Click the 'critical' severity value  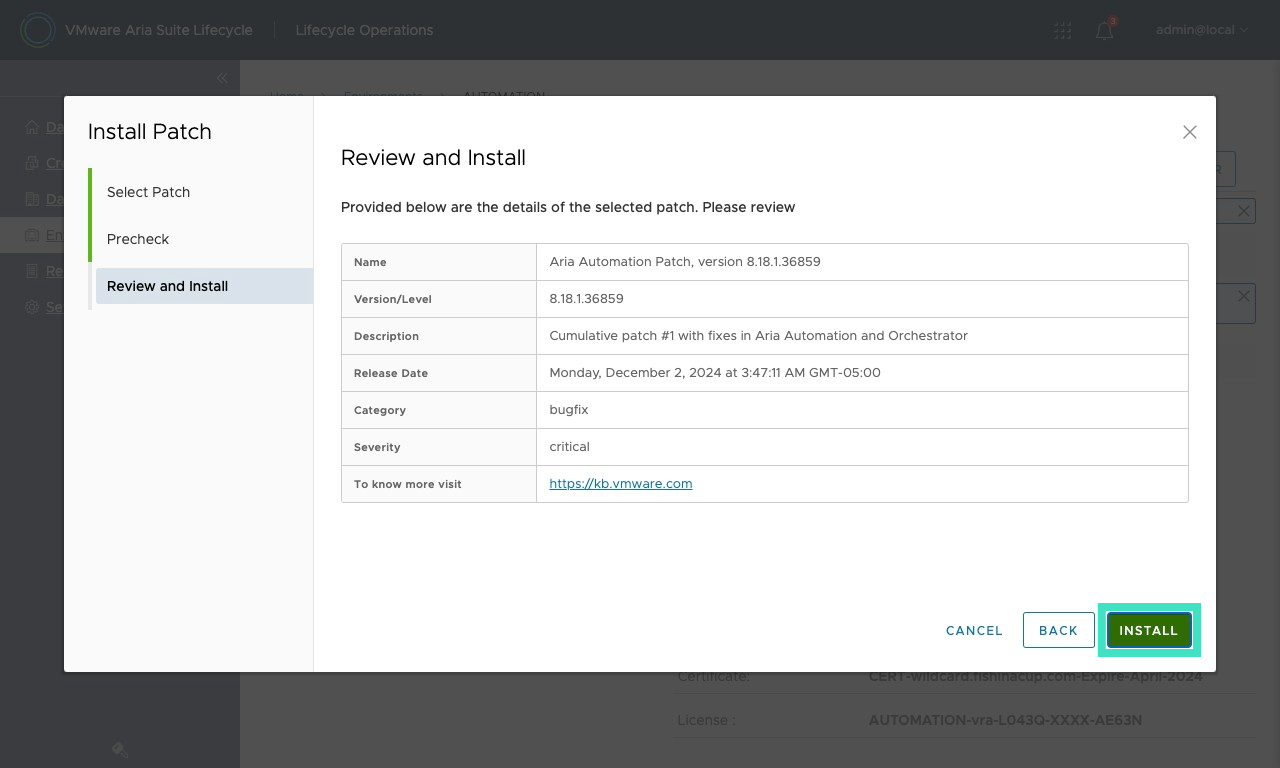coord(570,446)
